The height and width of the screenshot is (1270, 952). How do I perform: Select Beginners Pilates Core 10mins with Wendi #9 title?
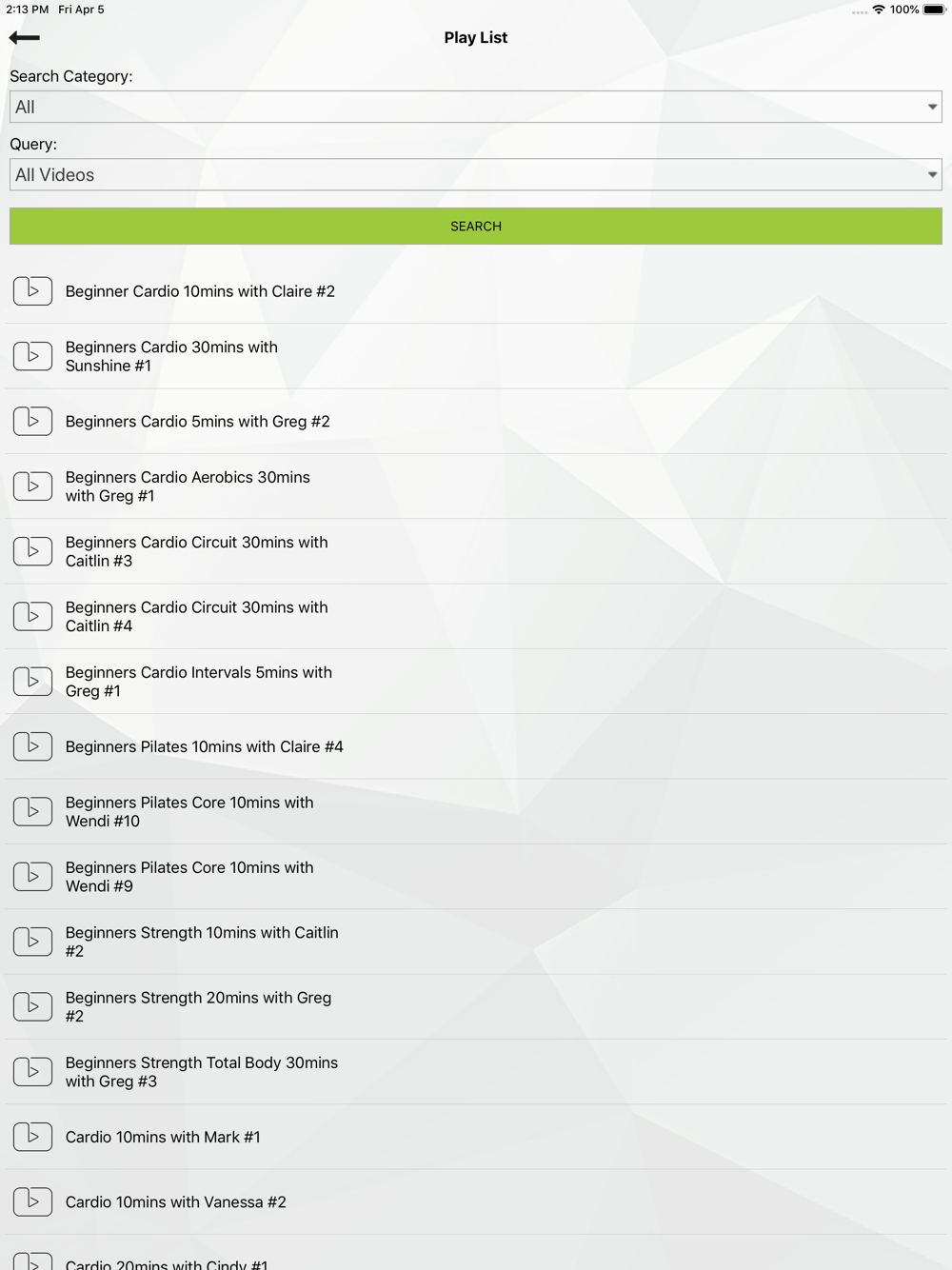(x=188, y=877)
